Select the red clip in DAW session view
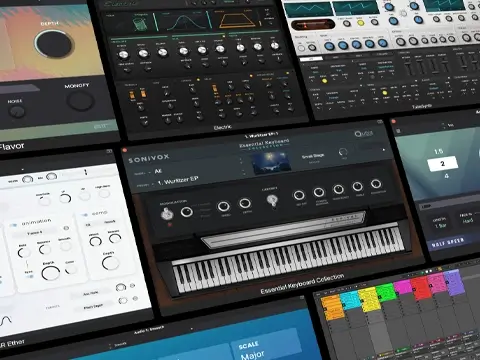Viewport: 480px width, 360px height. coord(421,288)
